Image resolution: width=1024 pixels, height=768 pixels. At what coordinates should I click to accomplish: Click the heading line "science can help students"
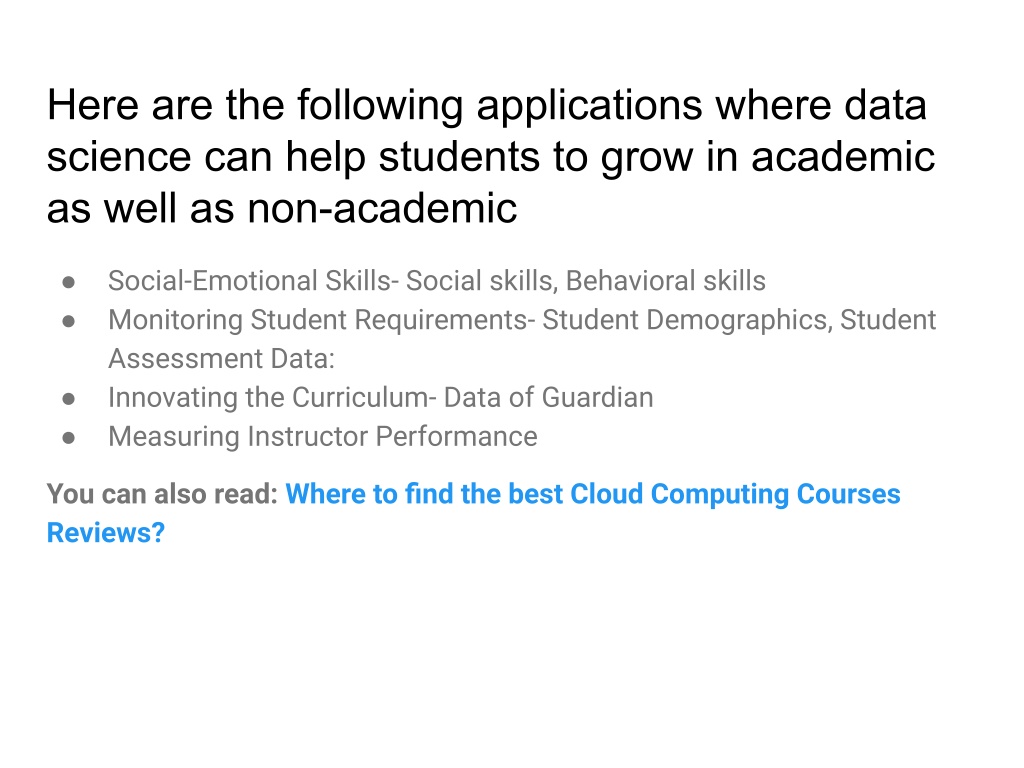tap(490, 157)
